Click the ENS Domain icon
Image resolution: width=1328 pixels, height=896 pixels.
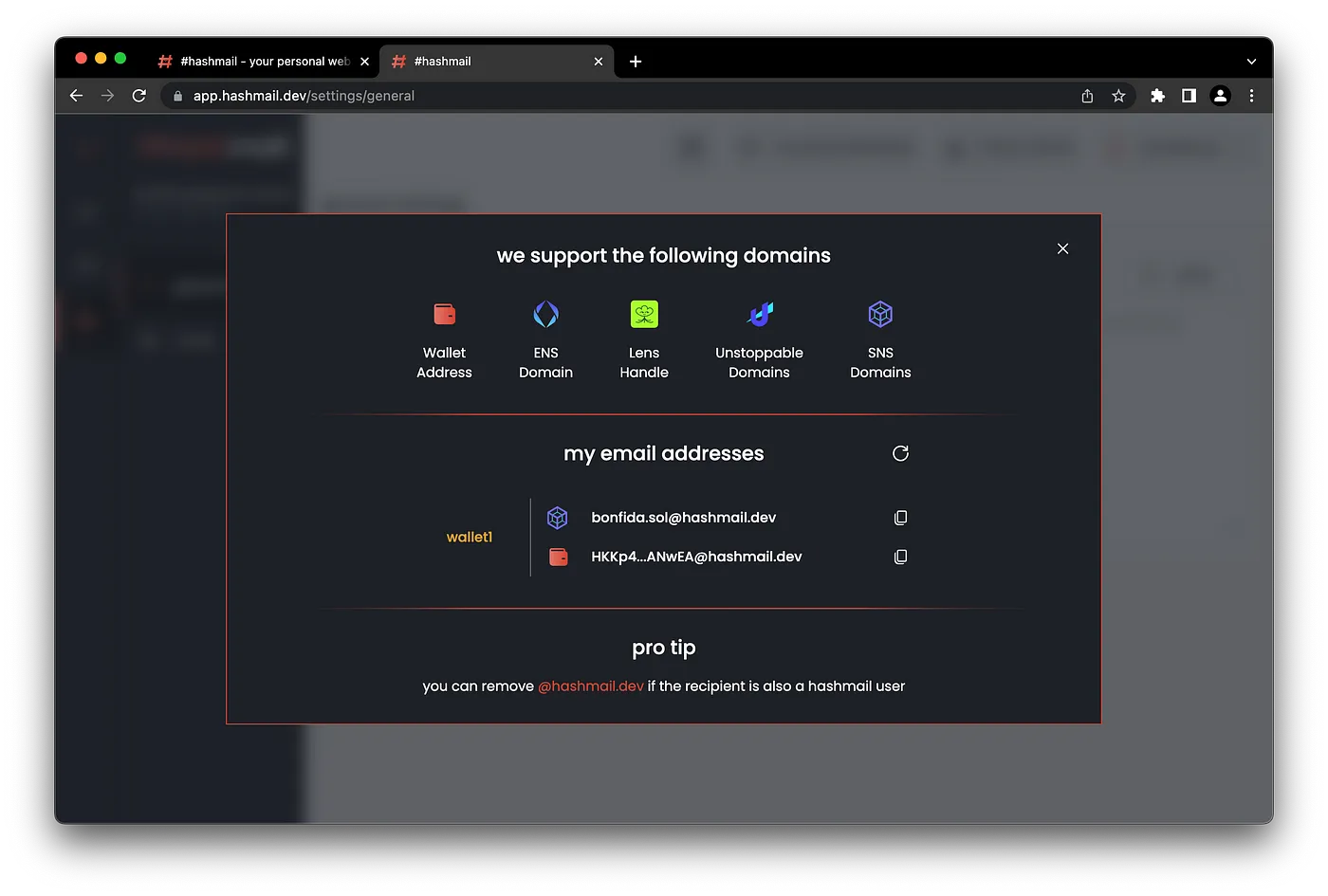click(545, 314)
